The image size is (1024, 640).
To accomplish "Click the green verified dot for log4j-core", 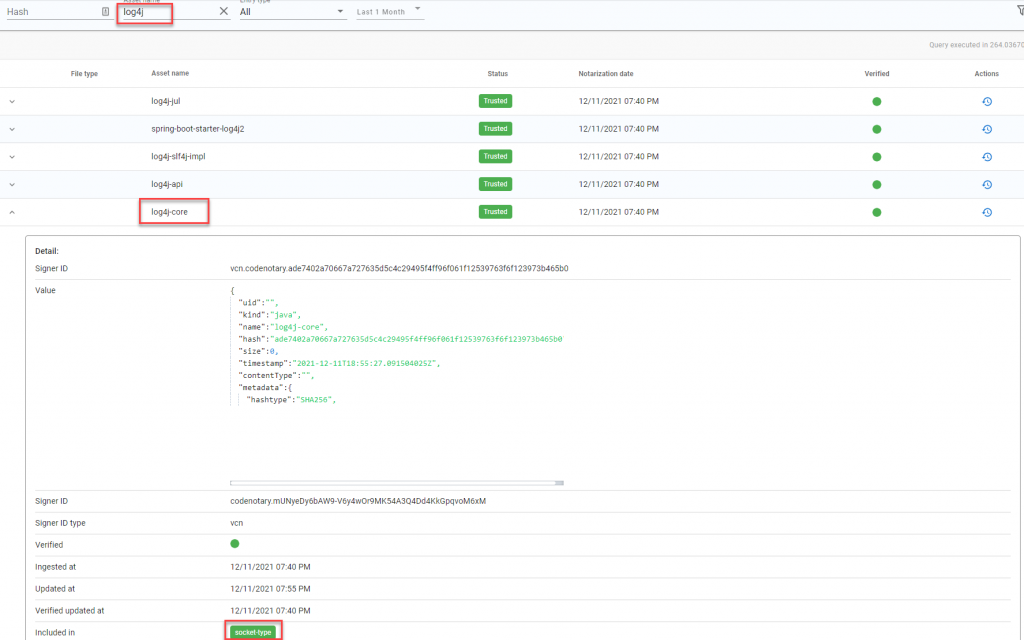I will tap(876, 212).
